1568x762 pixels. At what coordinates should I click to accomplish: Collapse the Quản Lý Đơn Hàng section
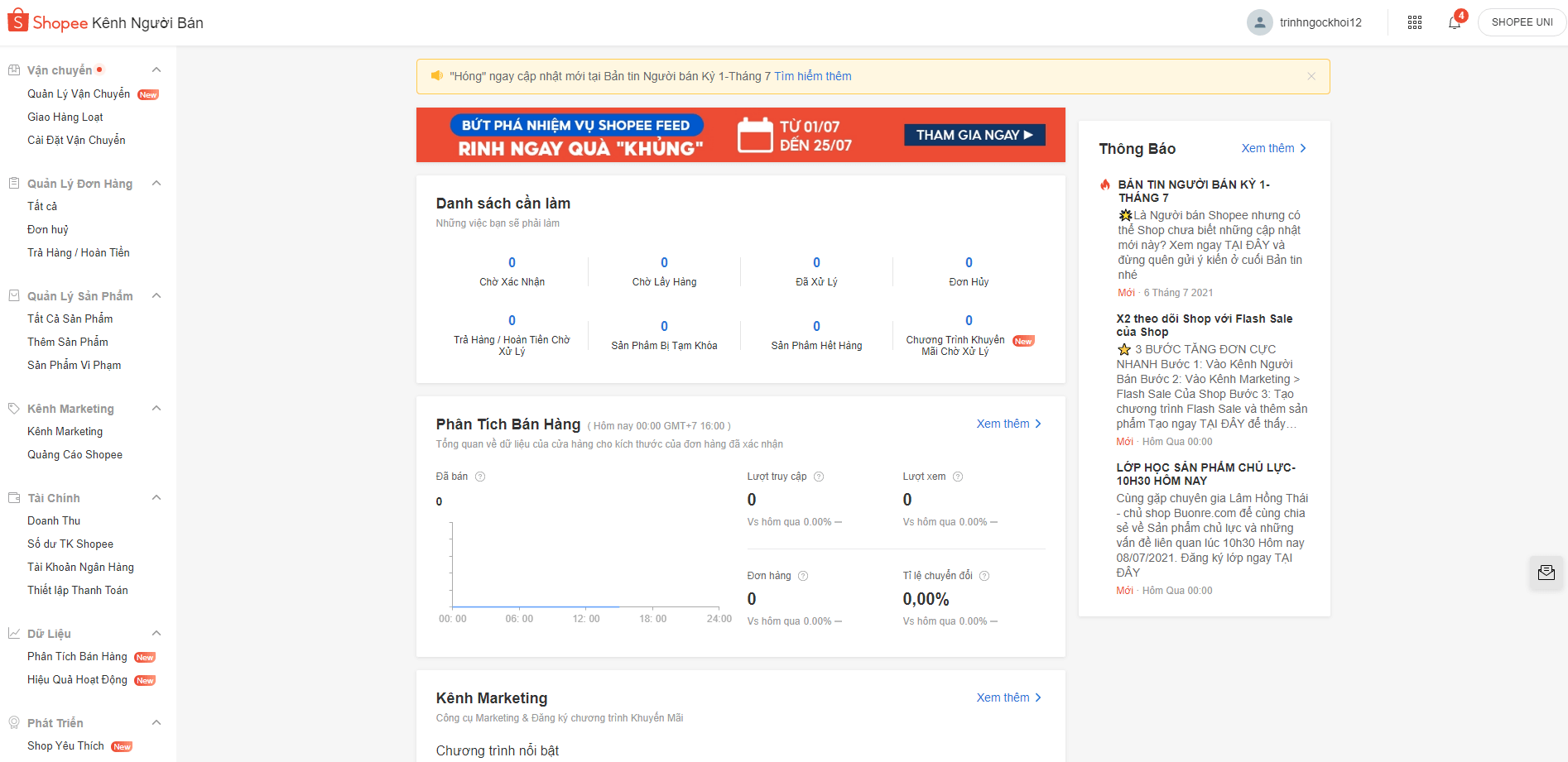click(x=156, y=183)
